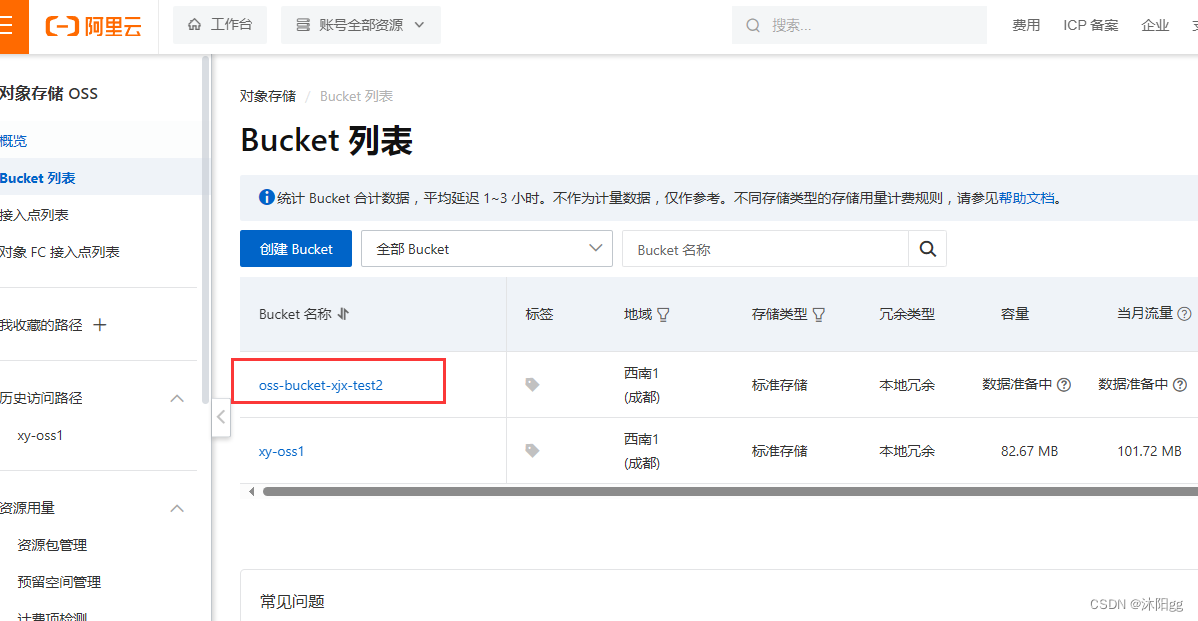This screenshot has width=1198, height=621.
Task: Open the ICP 备案 menu item
Action: [x=1090, y=24]
